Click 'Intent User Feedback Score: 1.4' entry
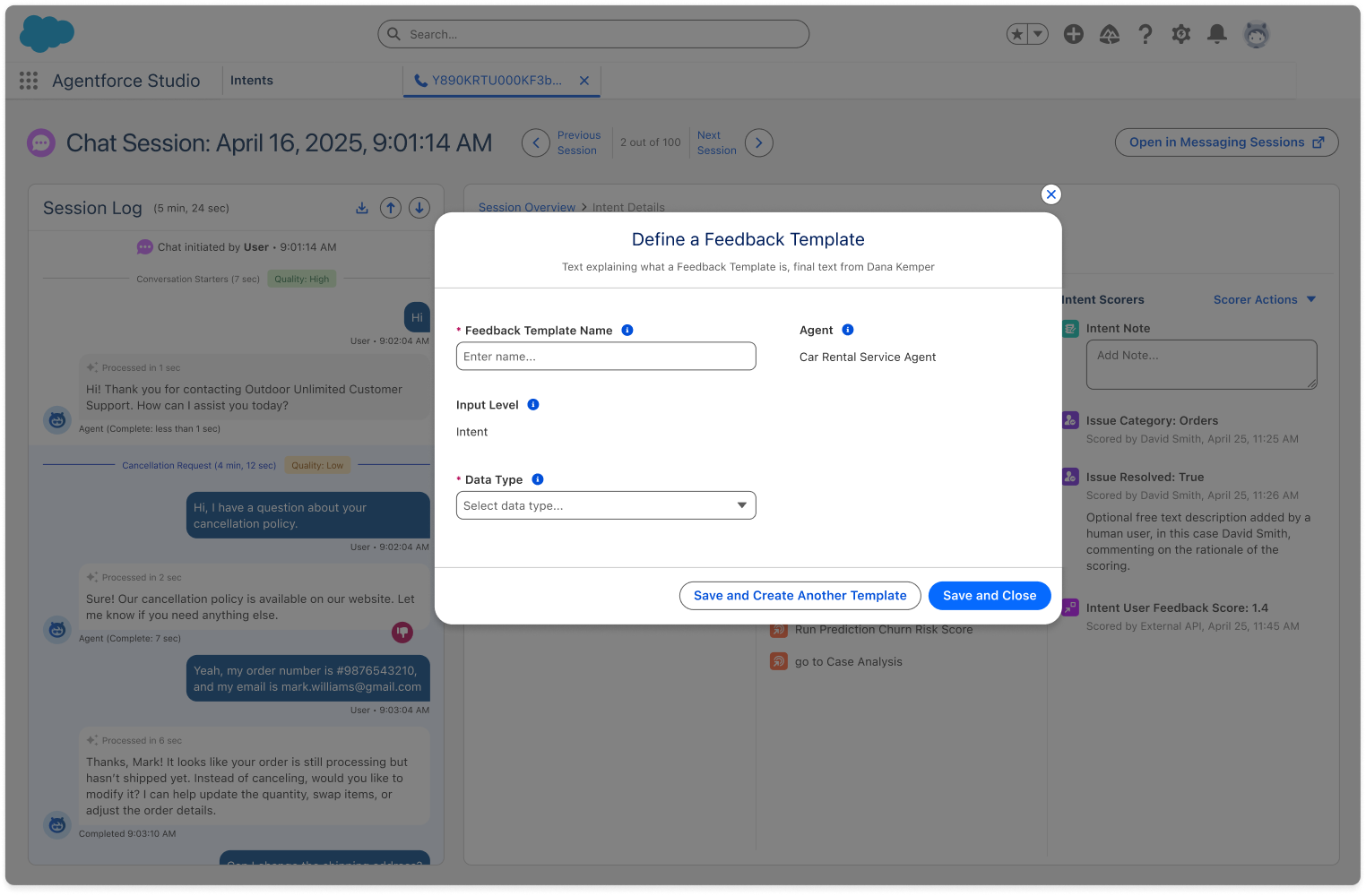Image resolution: width=1366 pixels, height=896 pixels. [1177, 607]
